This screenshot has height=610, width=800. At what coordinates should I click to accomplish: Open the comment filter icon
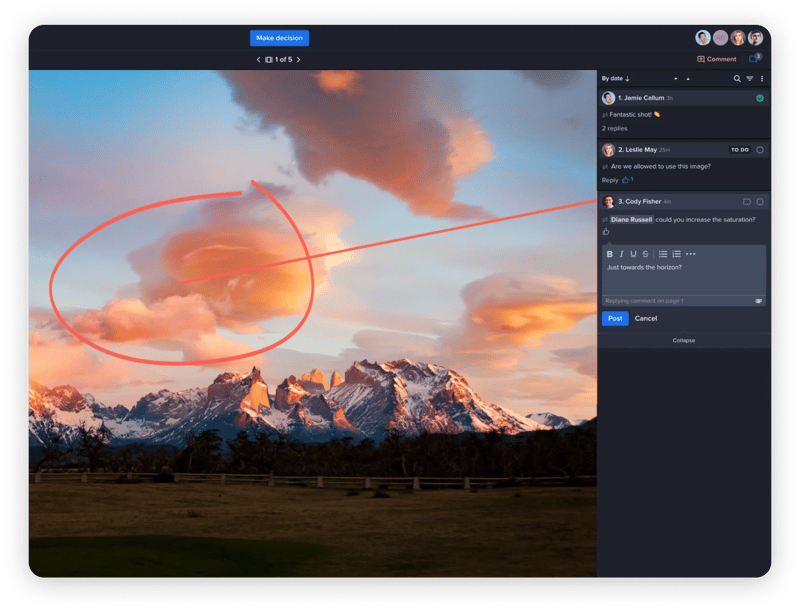pyautogui.click(x=750, y=78)
